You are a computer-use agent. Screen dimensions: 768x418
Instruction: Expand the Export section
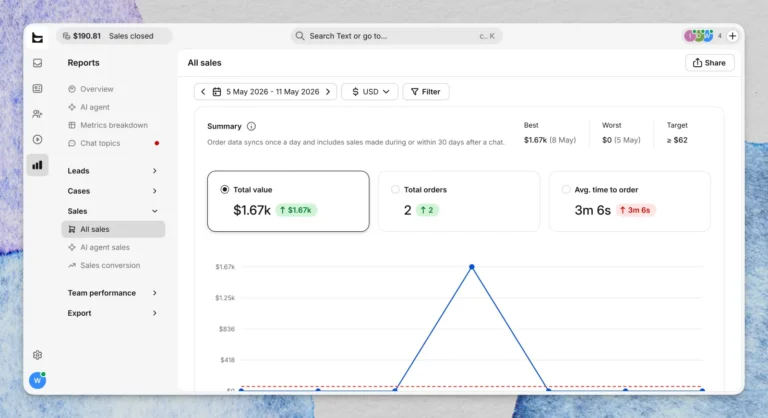tap(113, 313)
